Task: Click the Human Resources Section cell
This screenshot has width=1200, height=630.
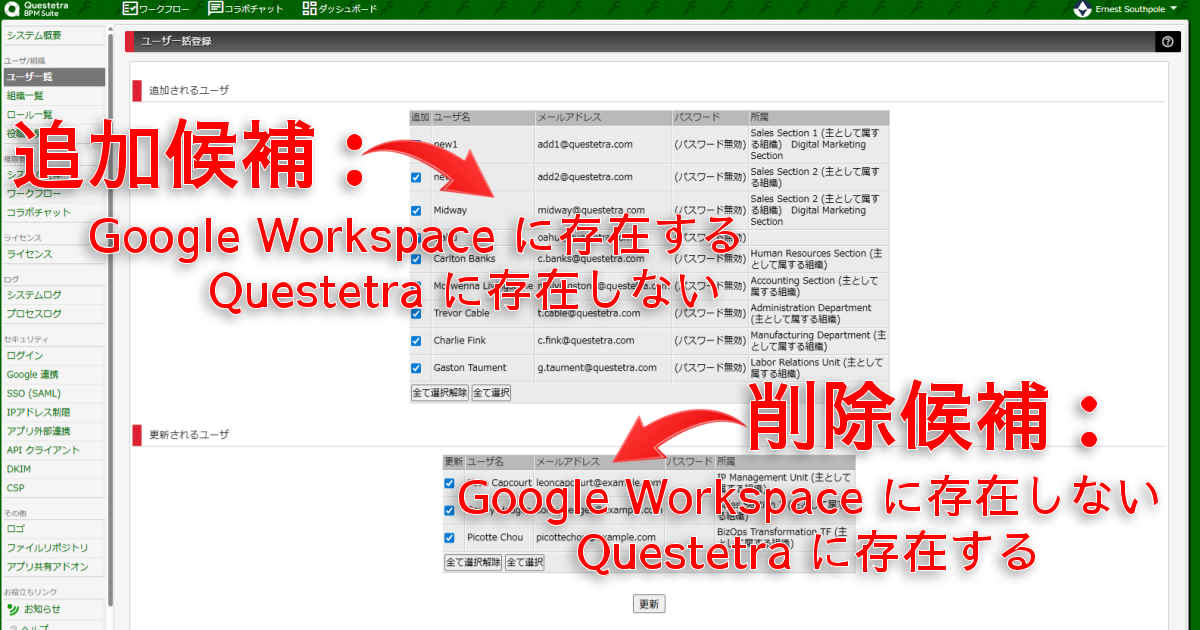Action: [818, 259]
